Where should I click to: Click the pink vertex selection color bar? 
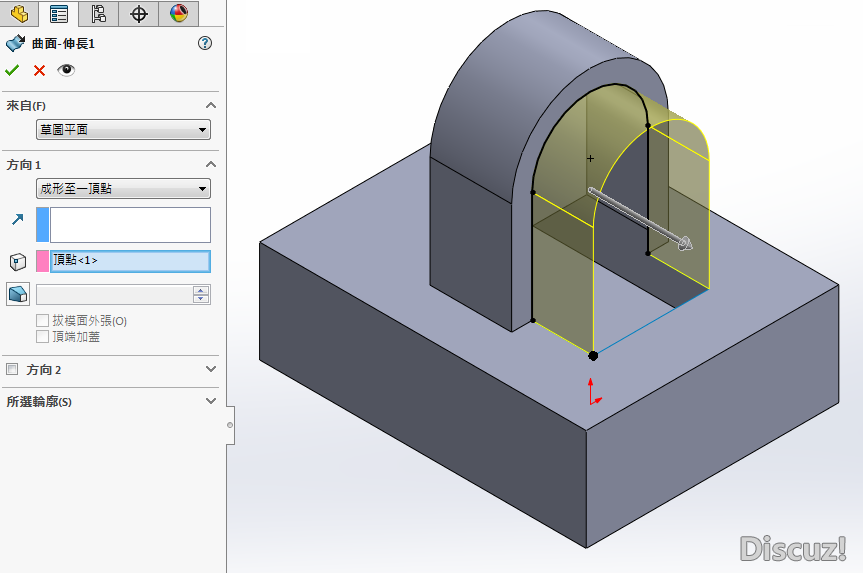(x=42, y=261)
